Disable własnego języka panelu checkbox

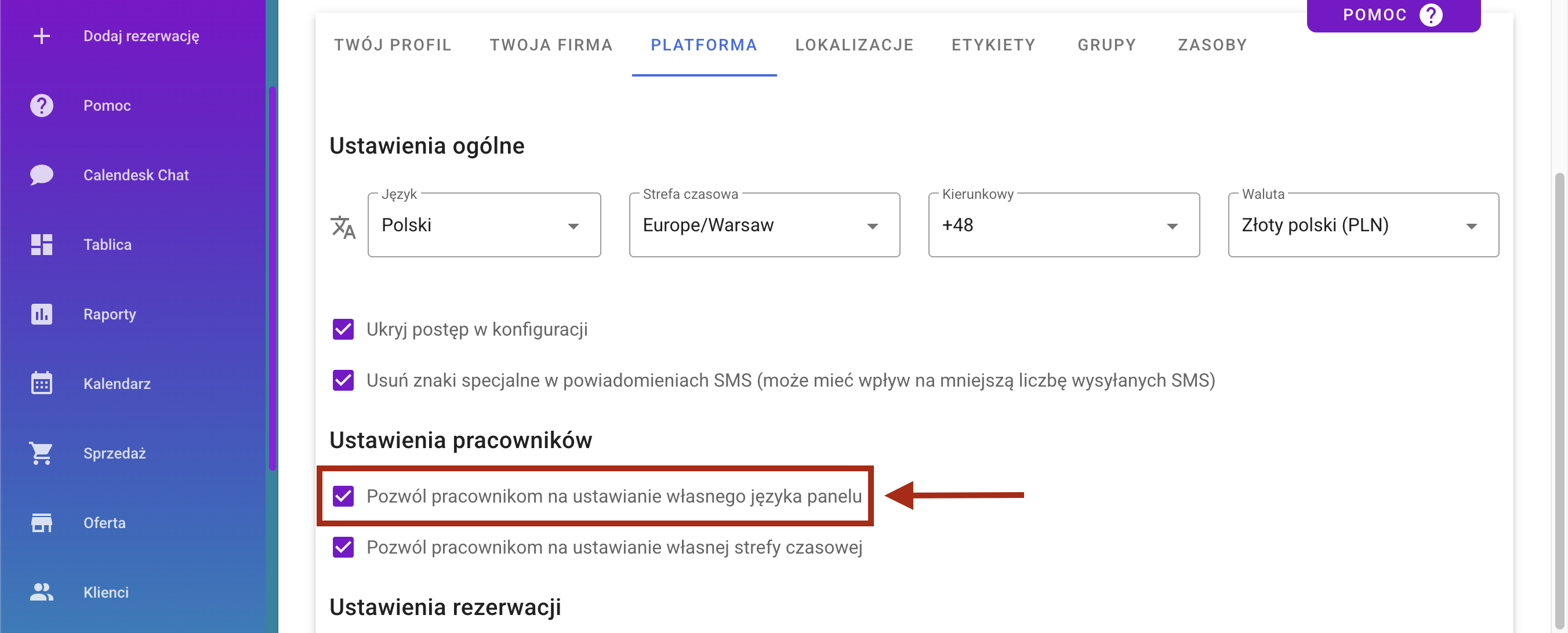(x=343, y=496)
